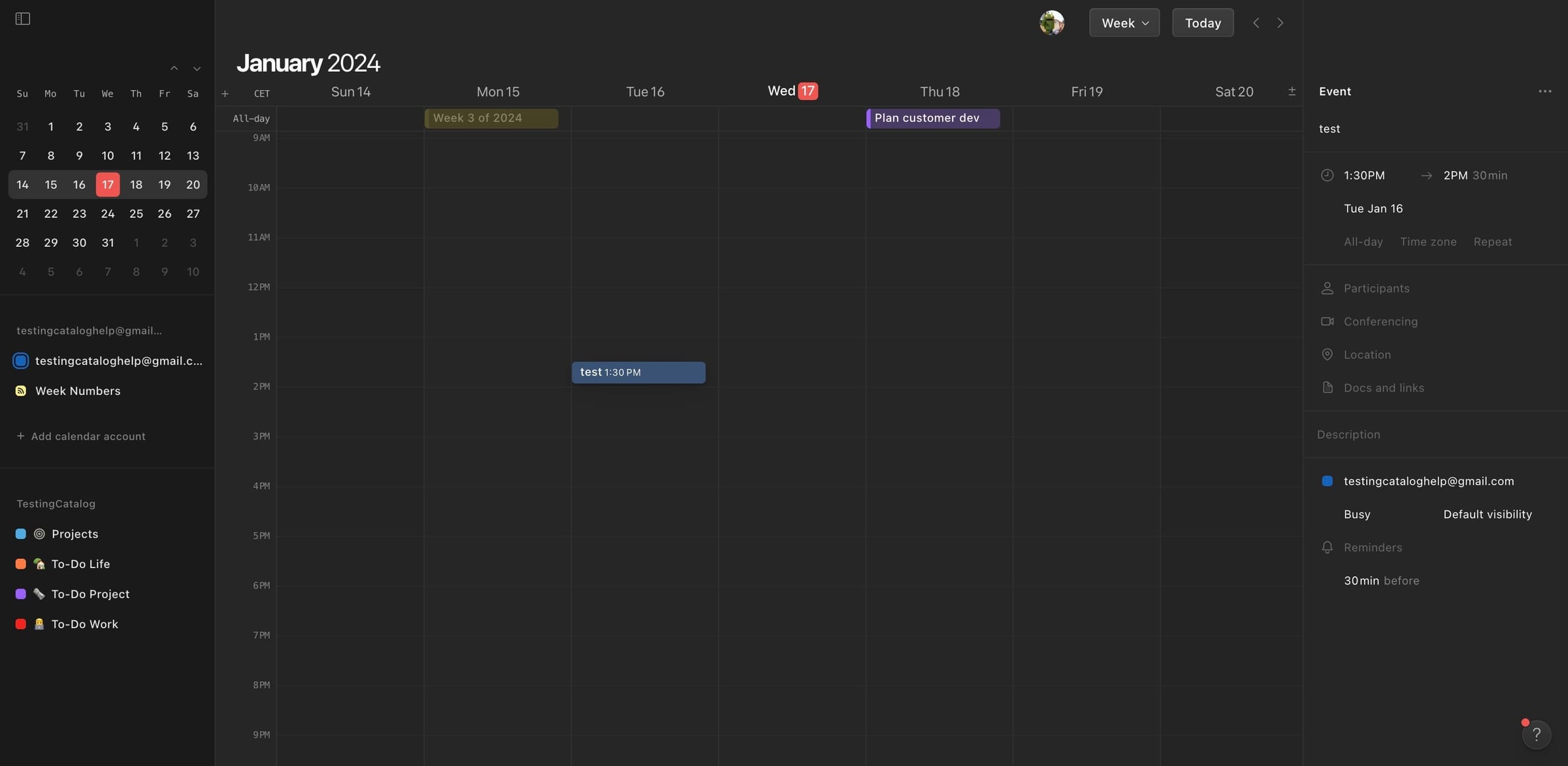
Task: Click the user profile avatar
Action: point(1052,23)
